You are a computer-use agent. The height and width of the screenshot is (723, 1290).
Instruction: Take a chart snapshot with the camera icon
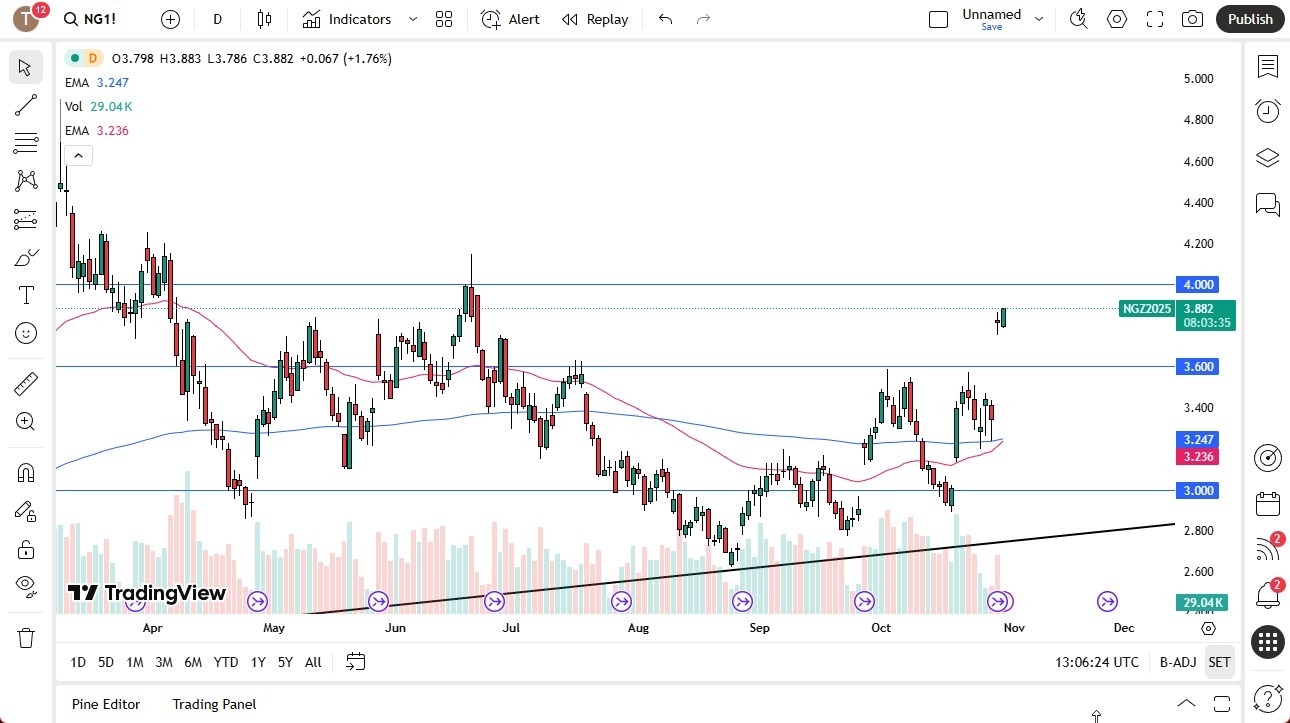coord(1192,18)
